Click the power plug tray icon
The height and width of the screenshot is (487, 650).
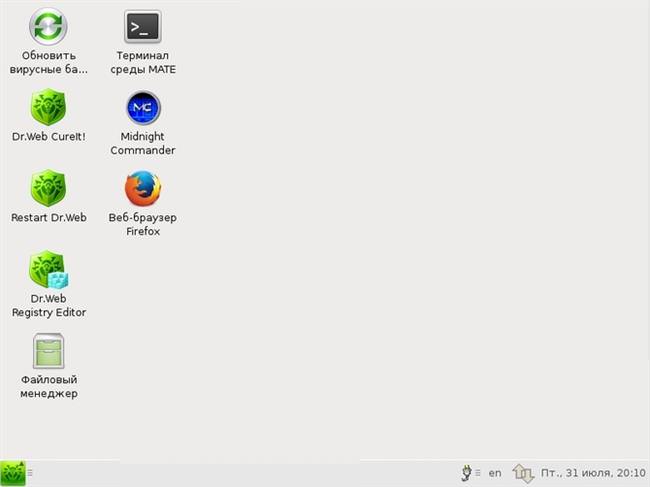click(466, 473)
